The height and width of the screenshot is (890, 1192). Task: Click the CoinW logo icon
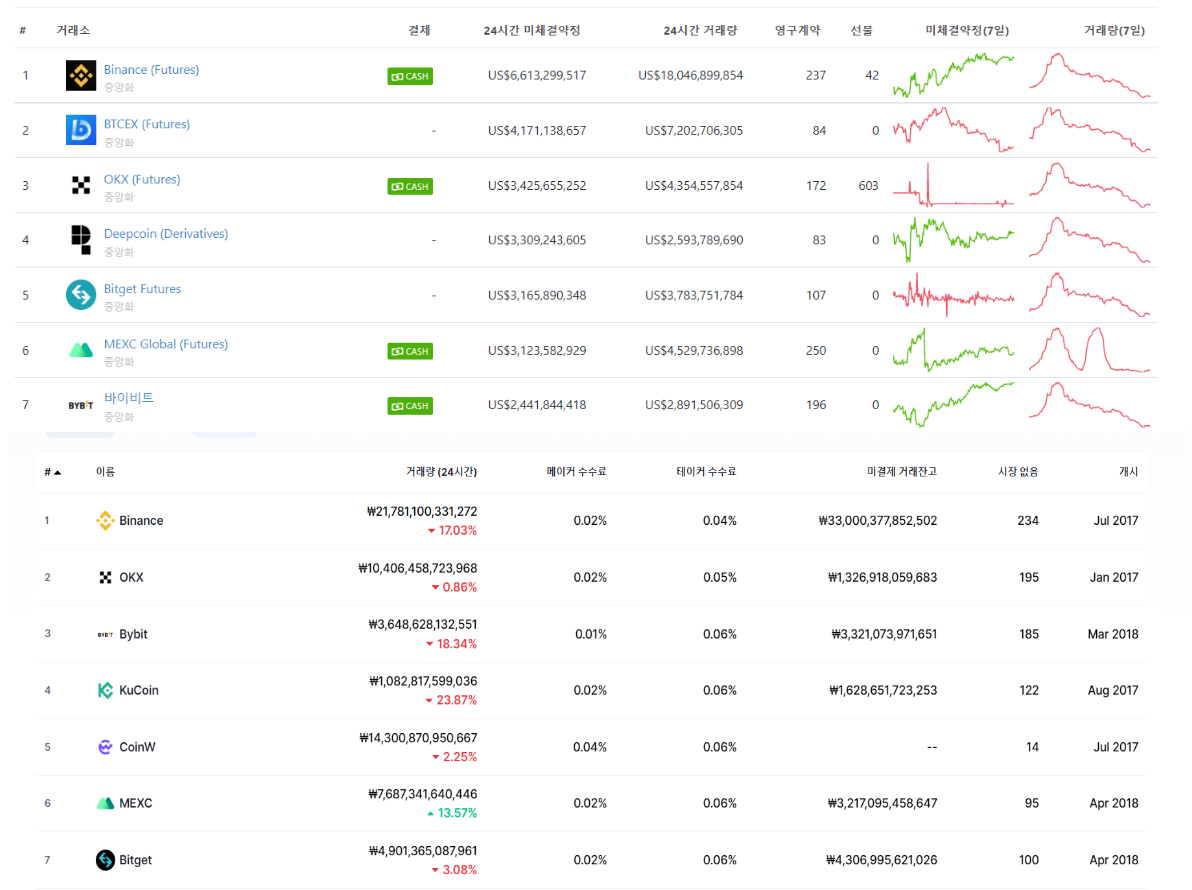tap(106, 747)
